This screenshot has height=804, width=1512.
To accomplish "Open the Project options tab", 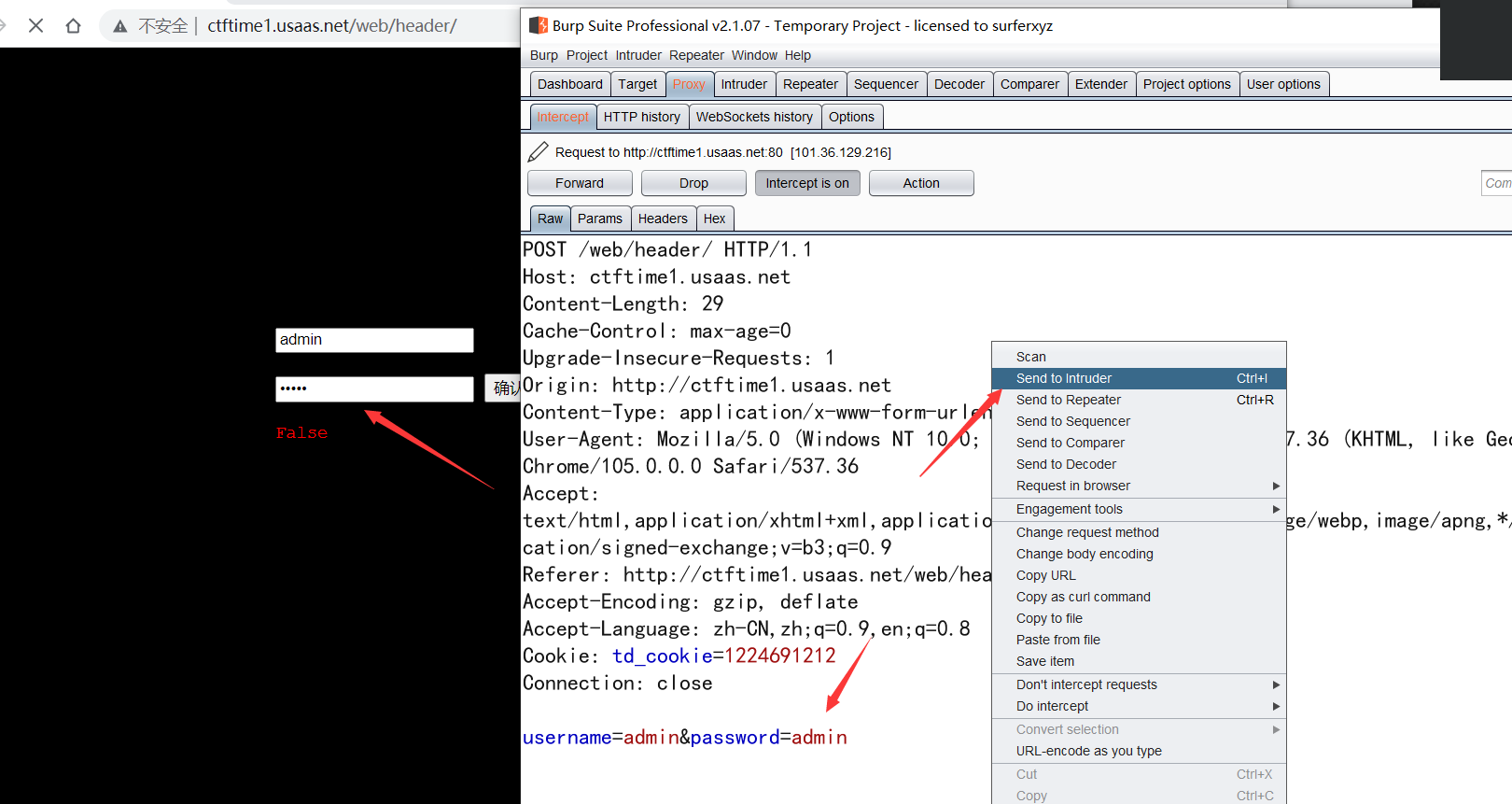I will click(1187, 84).
